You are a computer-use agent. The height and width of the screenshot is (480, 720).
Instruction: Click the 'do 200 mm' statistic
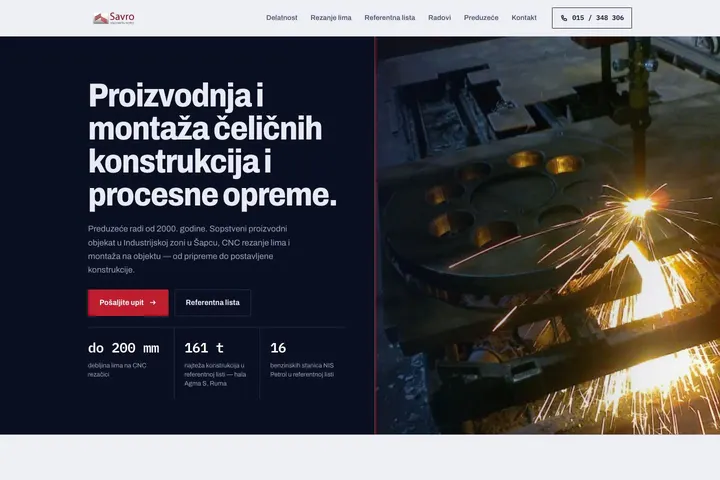tap(124, 348)
